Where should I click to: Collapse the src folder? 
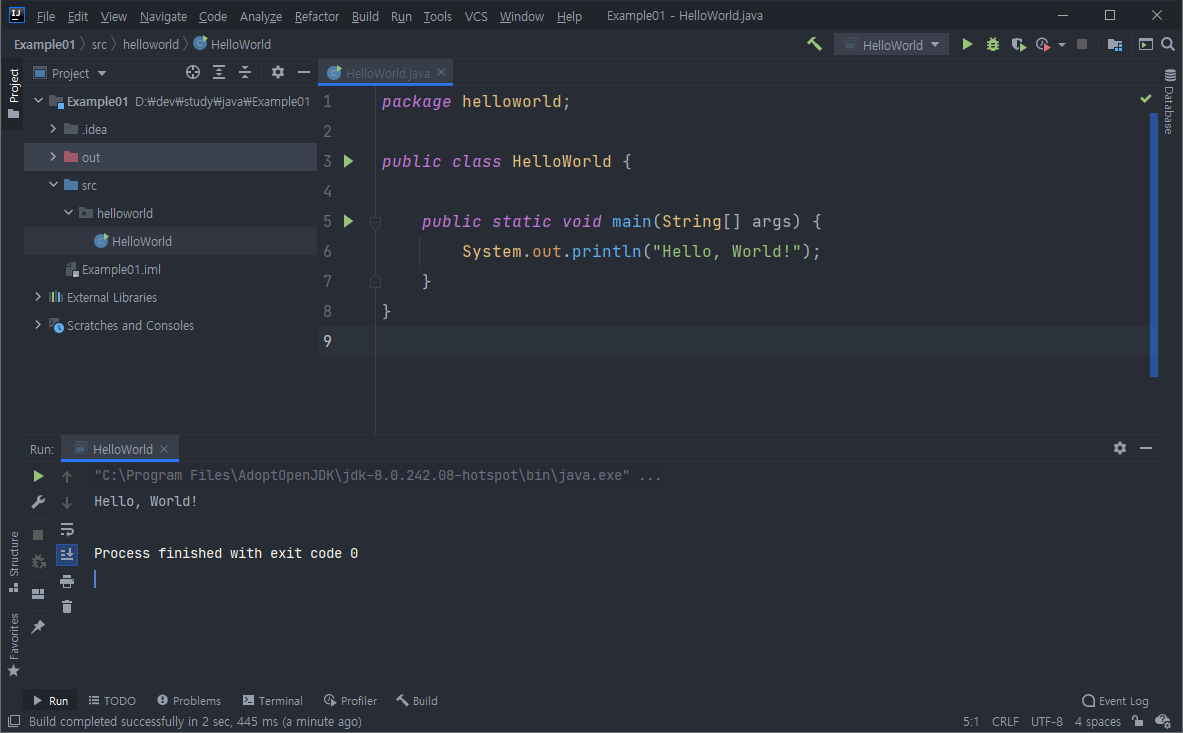[x=53, y=185]
